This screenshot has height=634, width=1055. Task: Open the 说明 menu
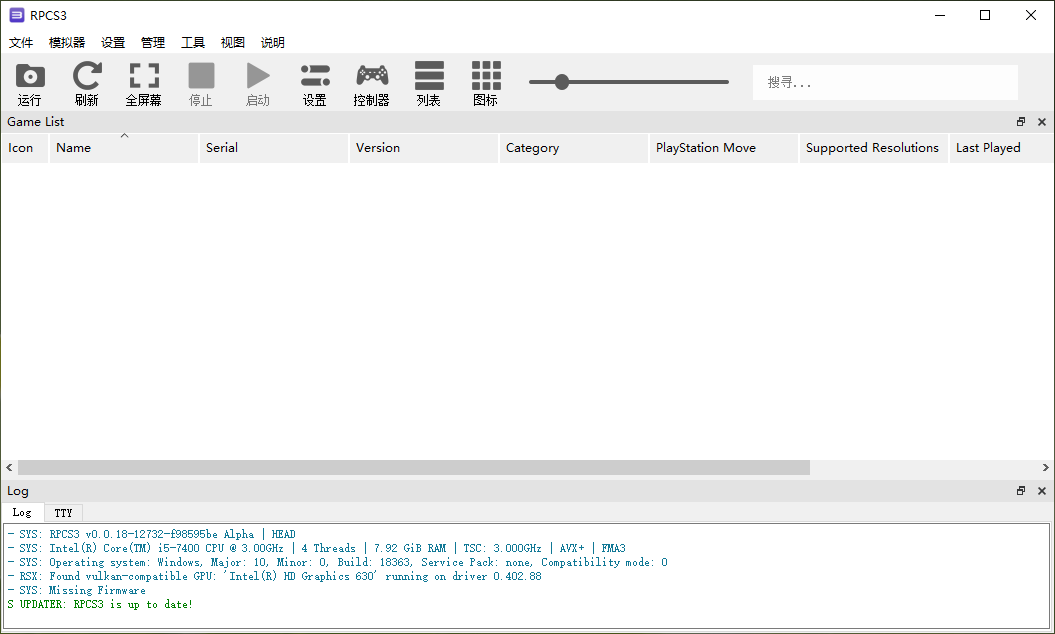[x=272, y=42]
